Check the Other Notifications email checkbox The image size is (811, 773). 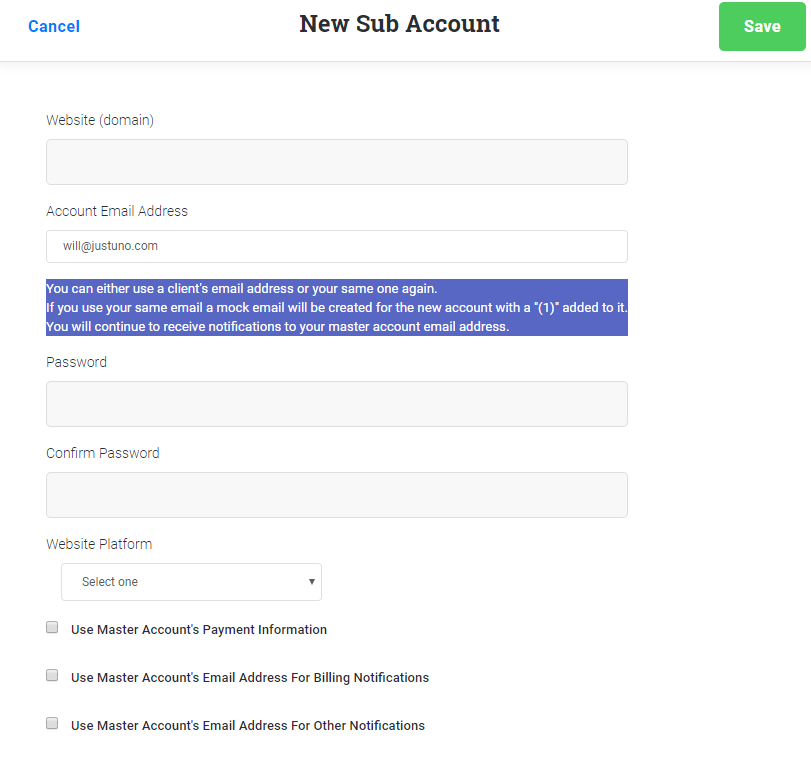click(52, 723)
